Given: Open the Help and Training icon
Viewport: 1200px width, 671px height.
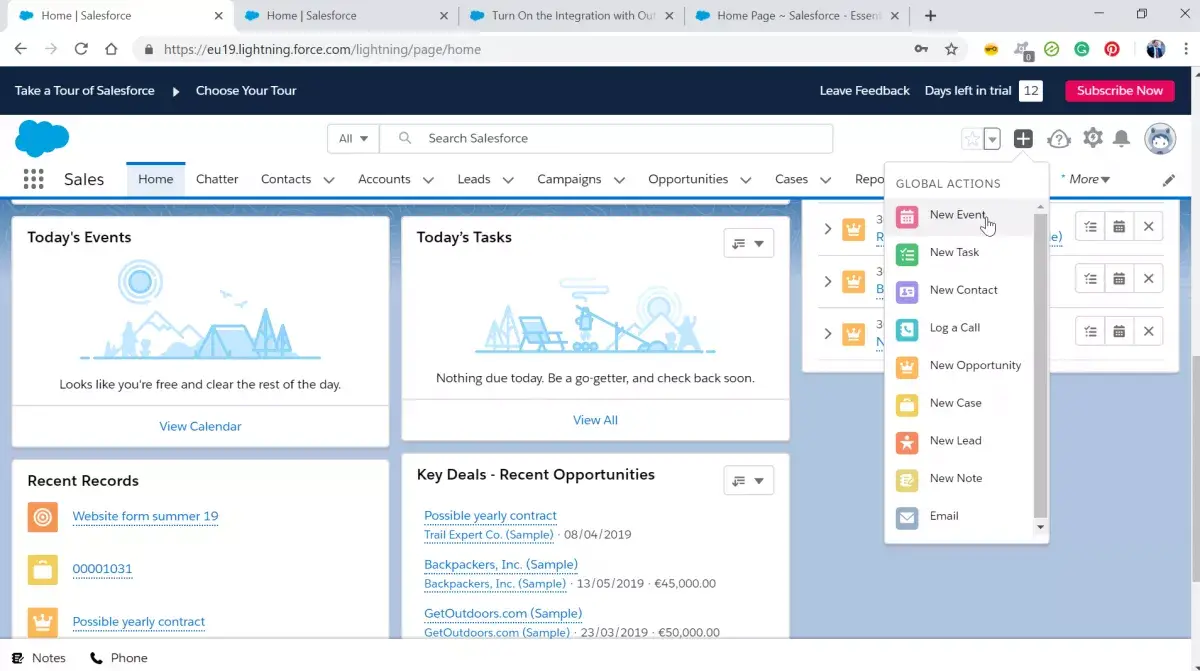Looking at the screenshot, I should pyautogui.click(x=1059, y=139).
